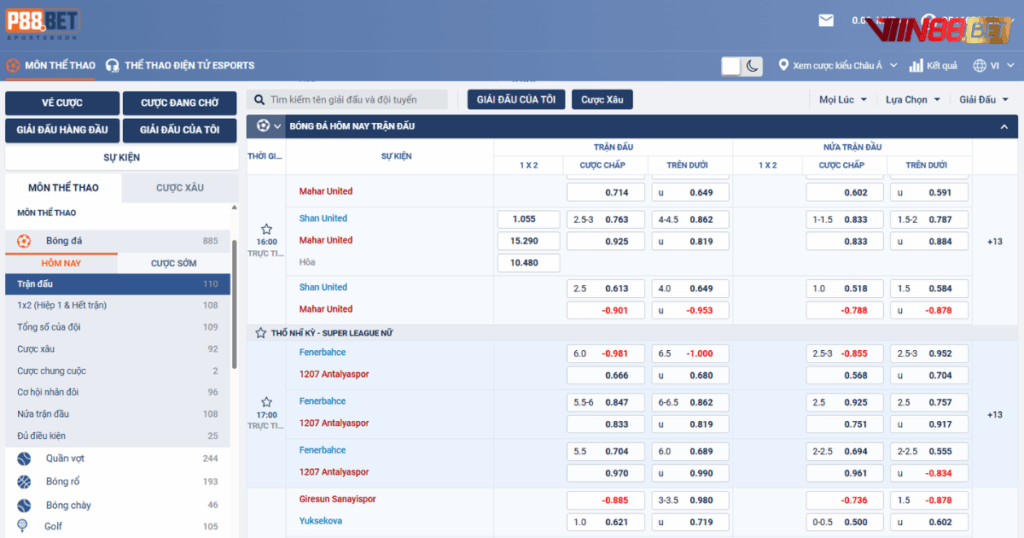Click the league and team search field
Image resolution: width=1024 pixels, height=538 pixels.
pyautogui.click(x=357, y=100)
